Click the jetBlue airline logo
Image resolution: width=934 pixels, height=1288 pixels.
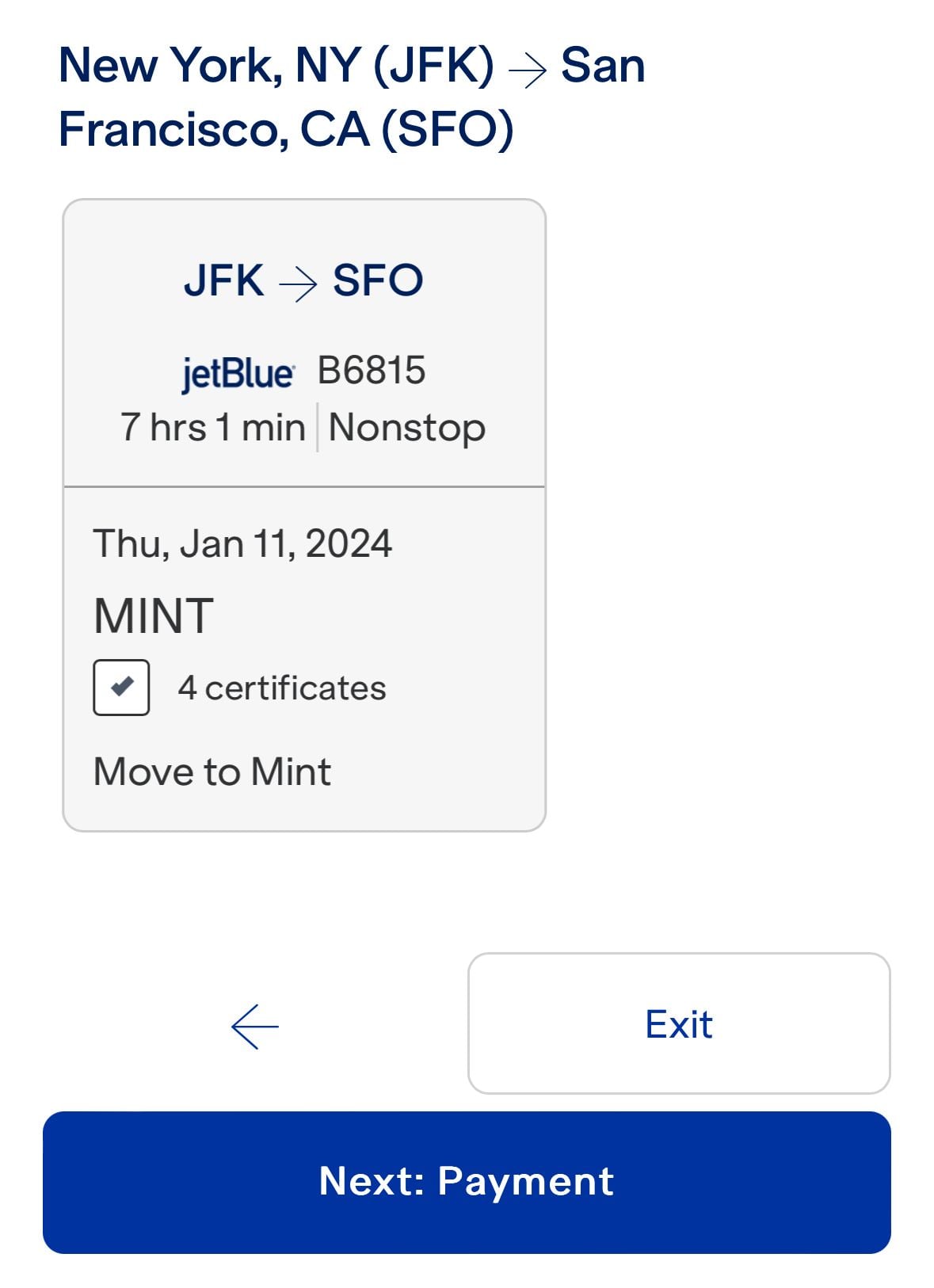[238, 373]
